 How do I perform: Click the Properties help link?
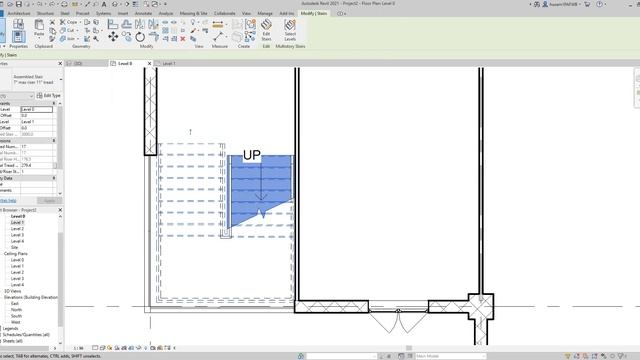point(8,200)
